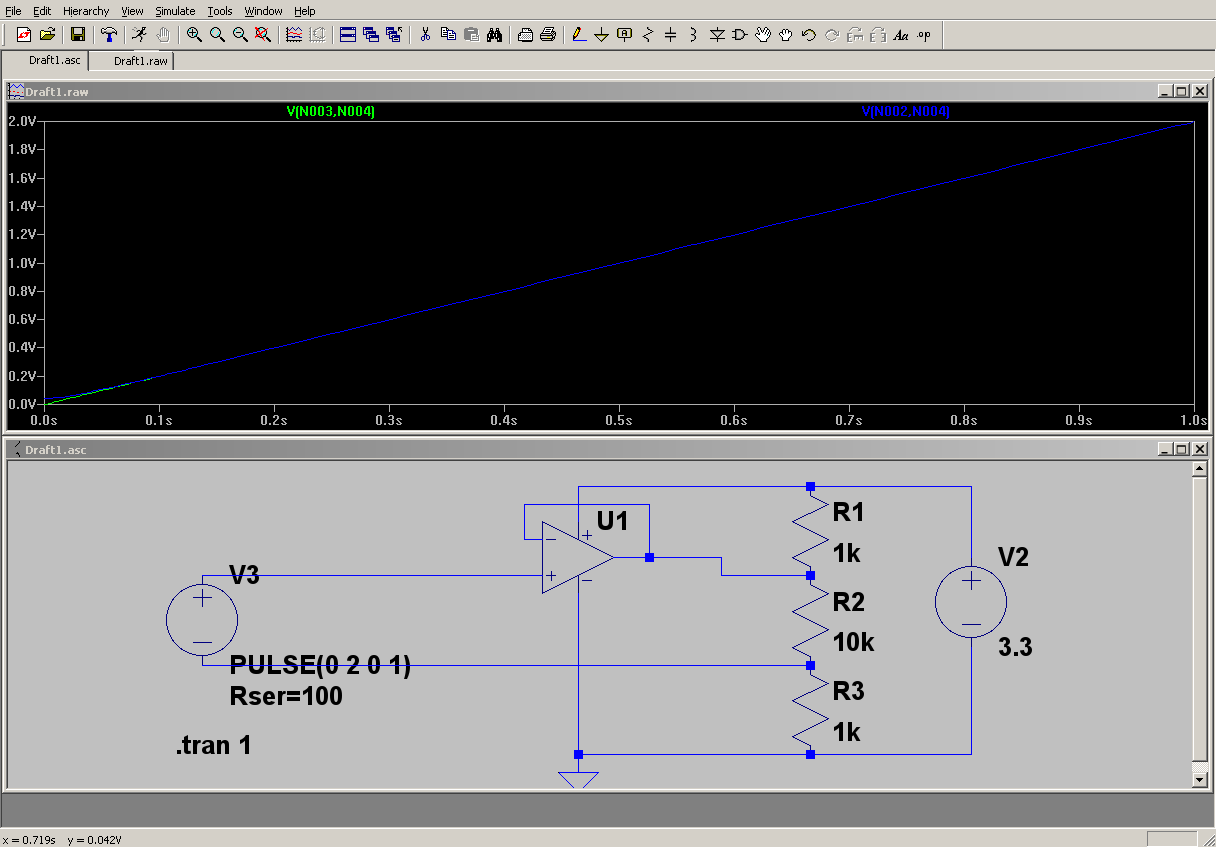Open the Simulate menu
The image size is (1216, 847).
tap(175, 11)
